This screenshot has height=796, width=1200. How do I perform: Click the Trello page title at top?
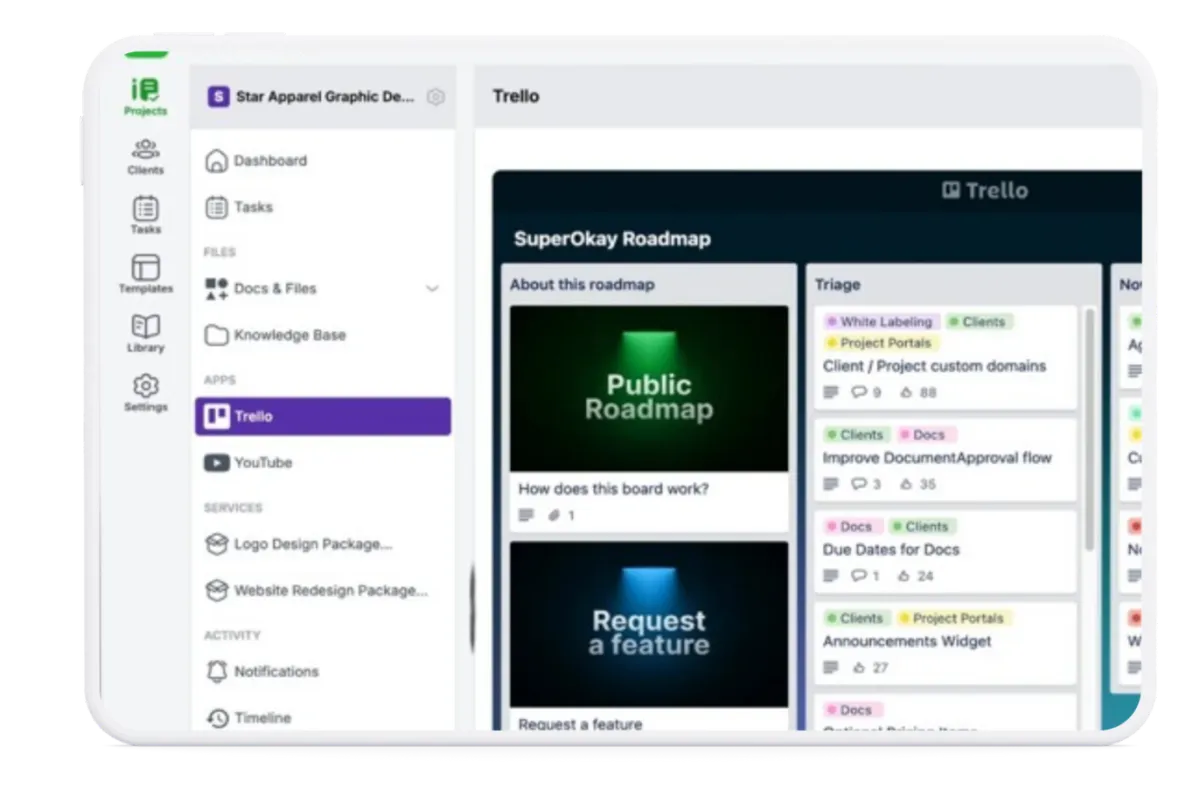point(516,96)
